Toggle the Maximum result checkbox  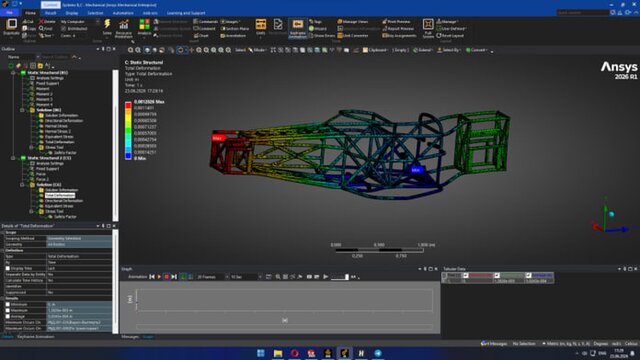coord(8,310)
